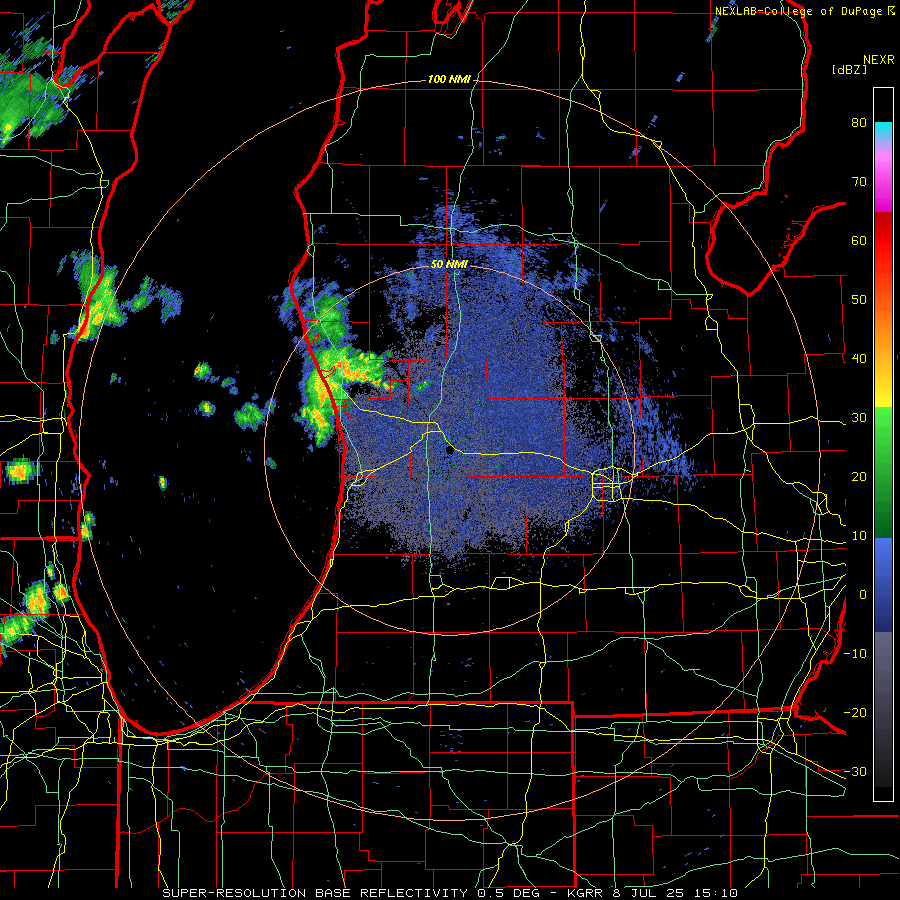Image resolution: width=900 pixels, height=900 pixels.
Task: Pick the bright green band of the color bar
Action: click(x=883, y=425)
